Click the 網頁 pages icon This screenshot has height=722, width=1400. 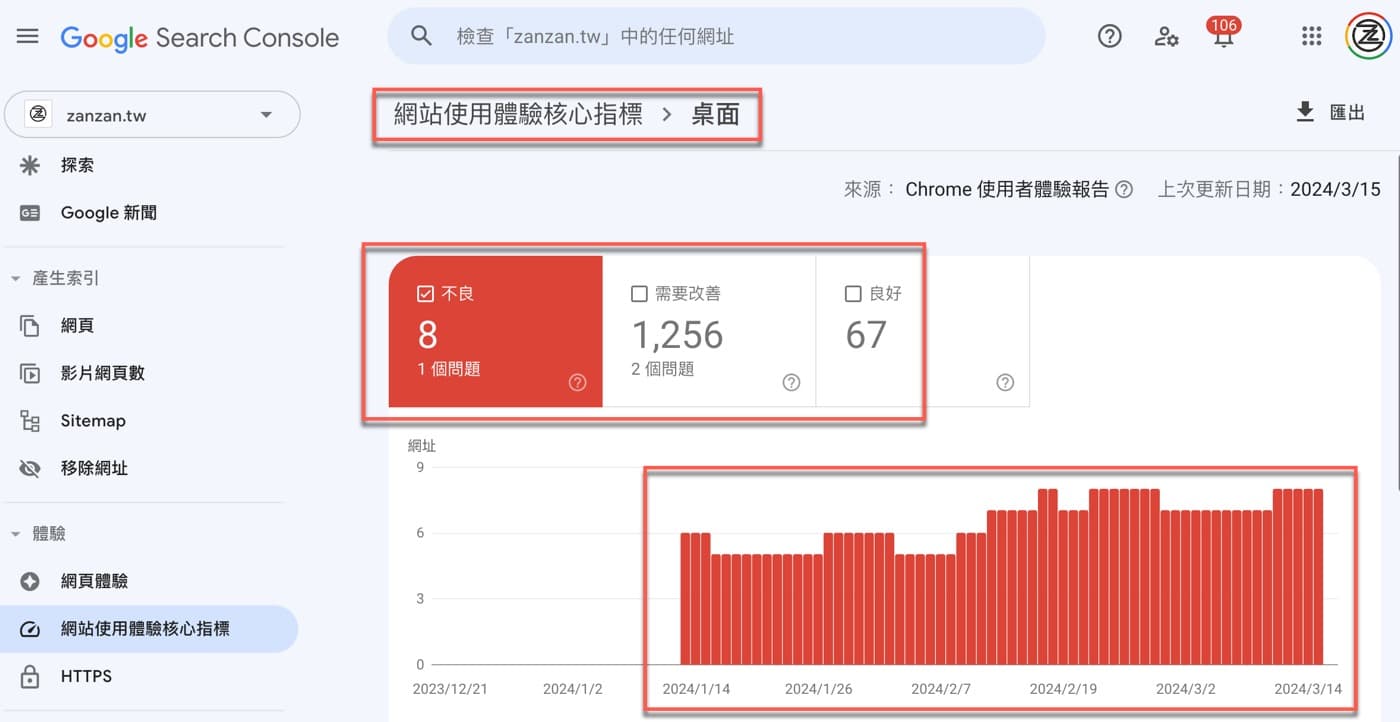point(30,326)
